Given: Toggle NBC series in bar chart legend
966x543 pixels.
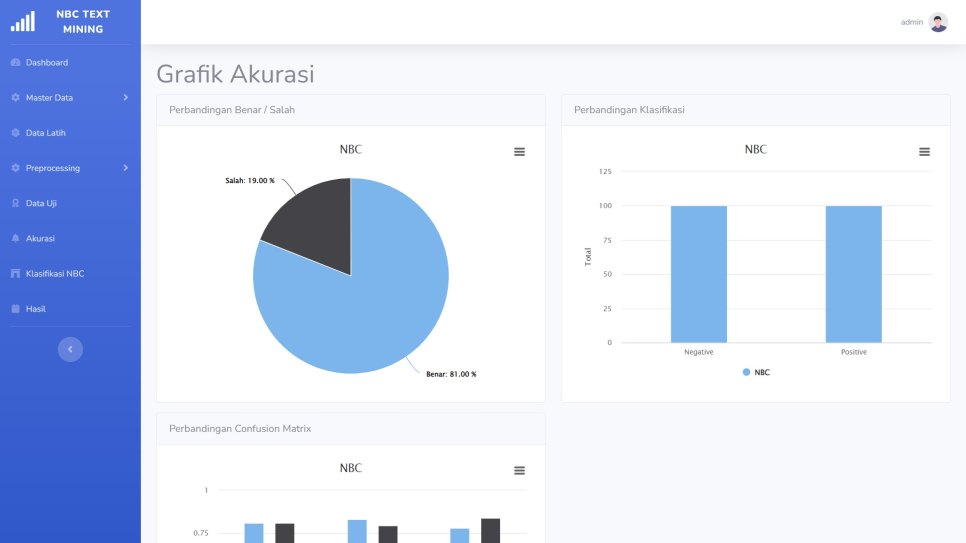Looking at the screenshot, I should click(x=756, y=372).
